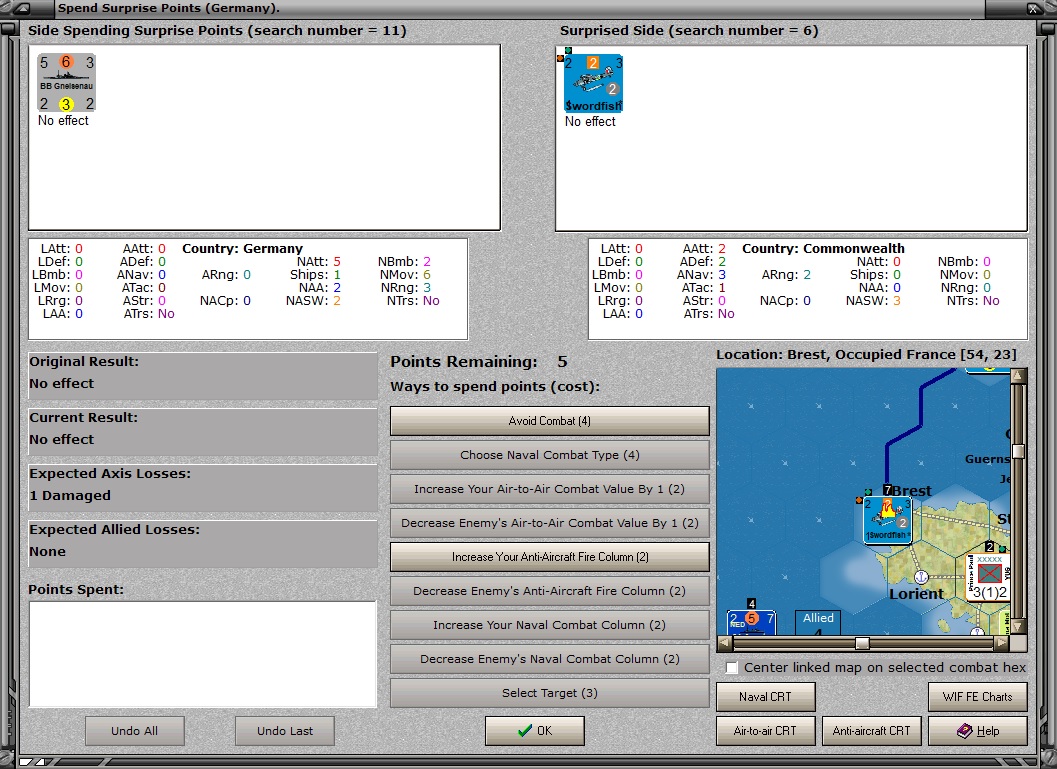This screenshot has height=769, width=1057.
Task: Click the Avoid Combat (4) button
Action: click(549, 421)
